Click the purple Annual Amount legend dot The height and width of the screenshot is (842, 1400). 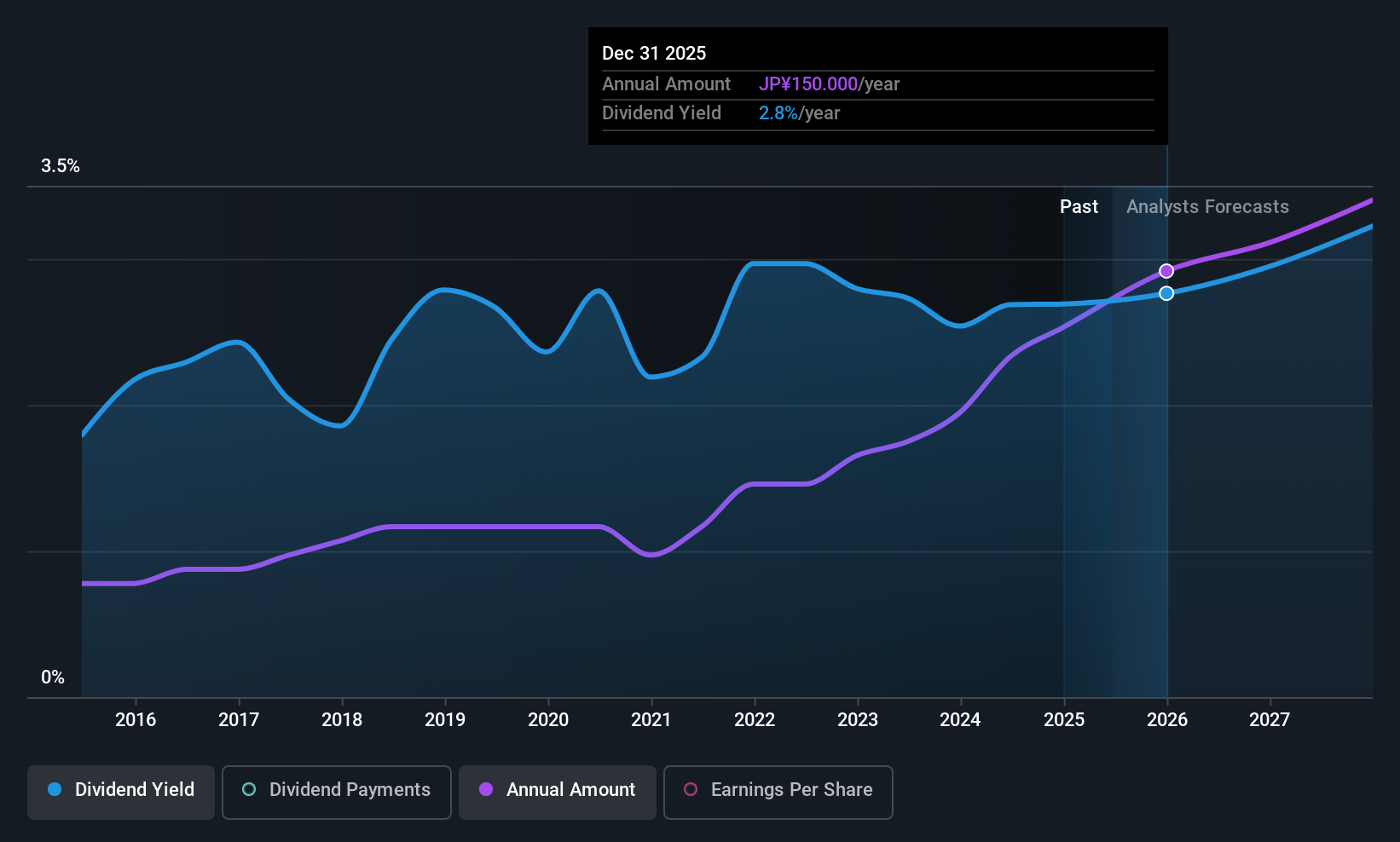click(486, 789)
